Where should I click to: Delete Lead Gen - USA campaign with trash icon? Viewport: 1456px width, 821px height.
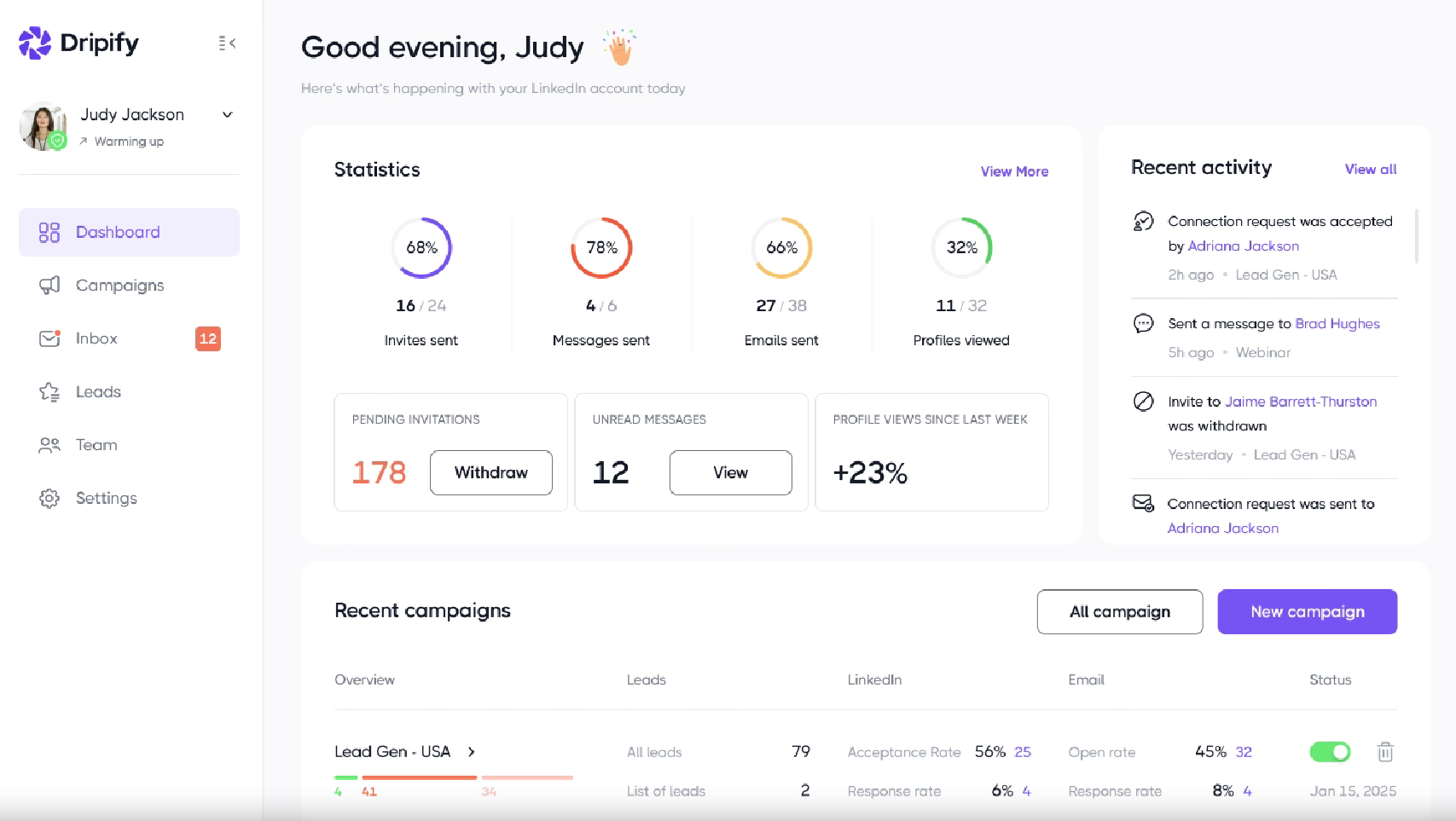(x=1385, y=752)
